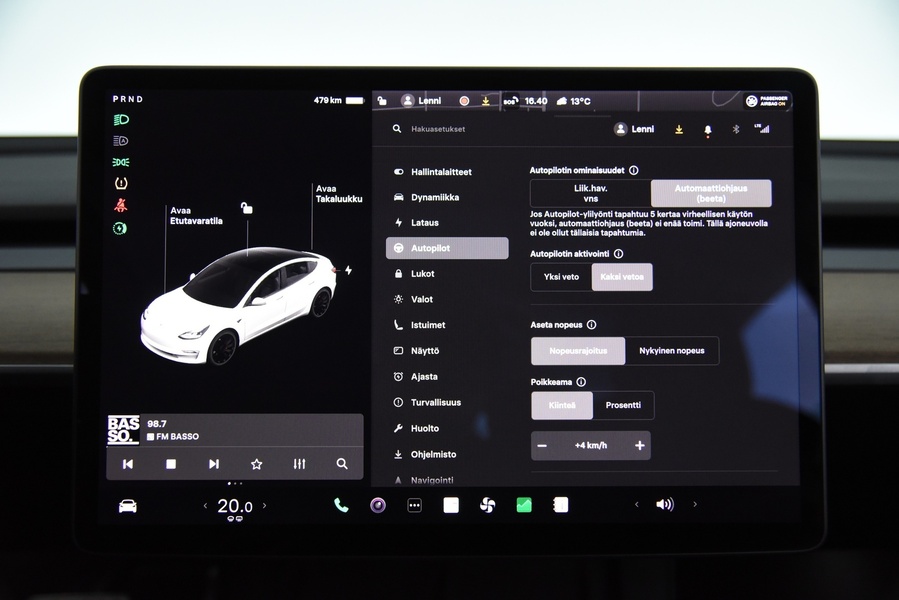Increase the +4 km/h offset with plus

pos(640,445)
